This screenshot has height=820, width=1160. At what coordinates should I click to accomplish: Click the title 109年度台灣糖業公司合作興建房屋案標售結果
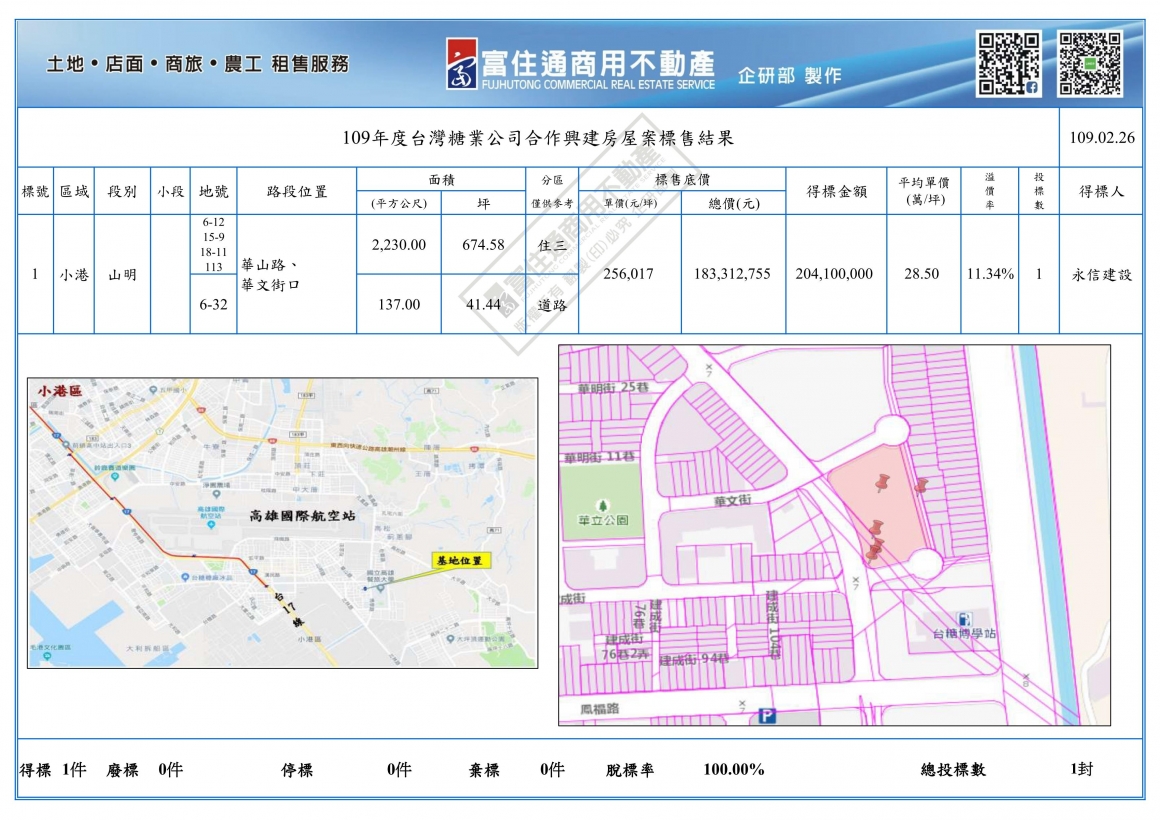(x=538, y=138)
